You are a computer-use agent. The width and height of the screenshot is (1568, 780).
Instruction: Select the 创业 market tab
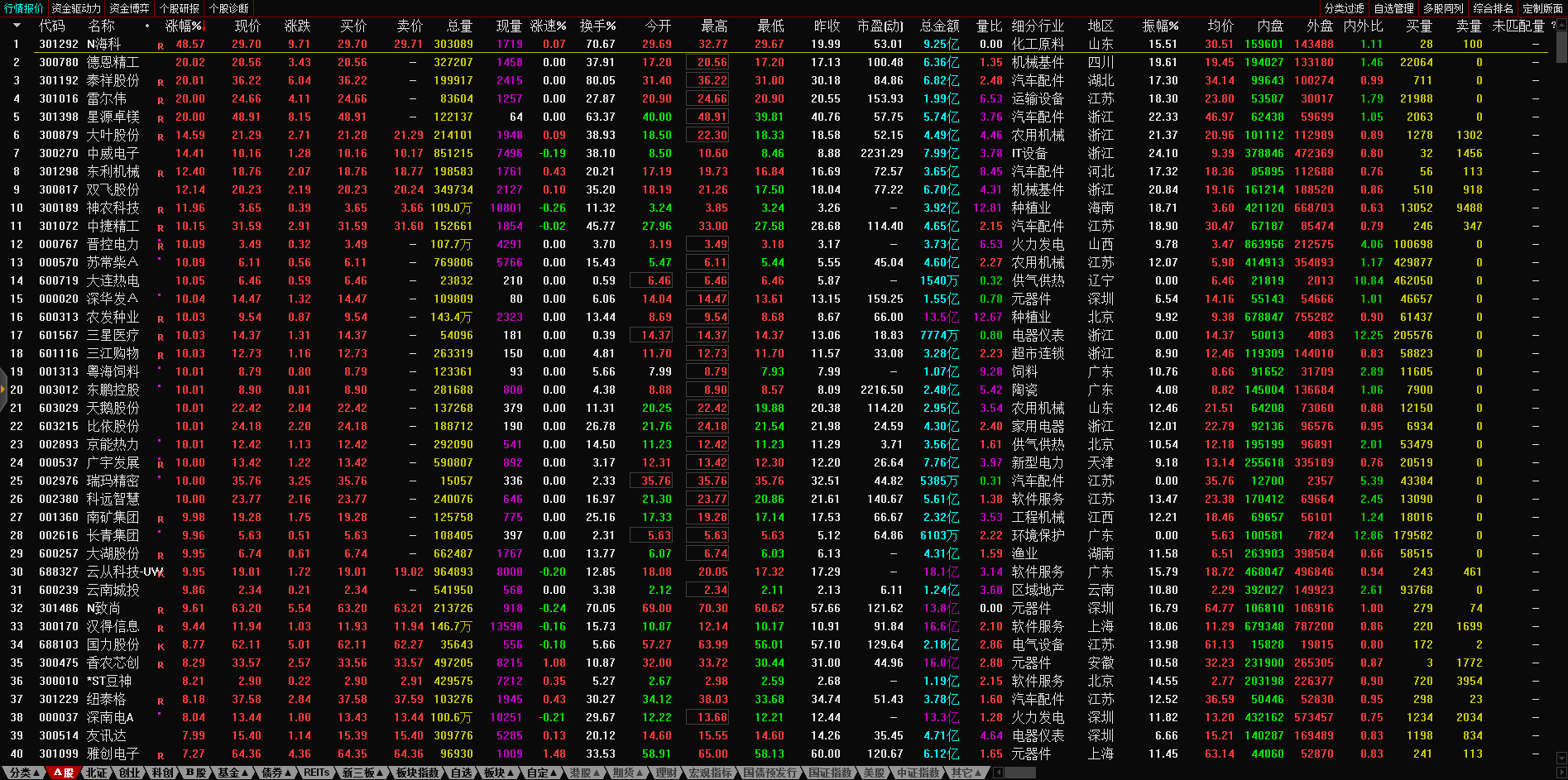coord(130,773)
